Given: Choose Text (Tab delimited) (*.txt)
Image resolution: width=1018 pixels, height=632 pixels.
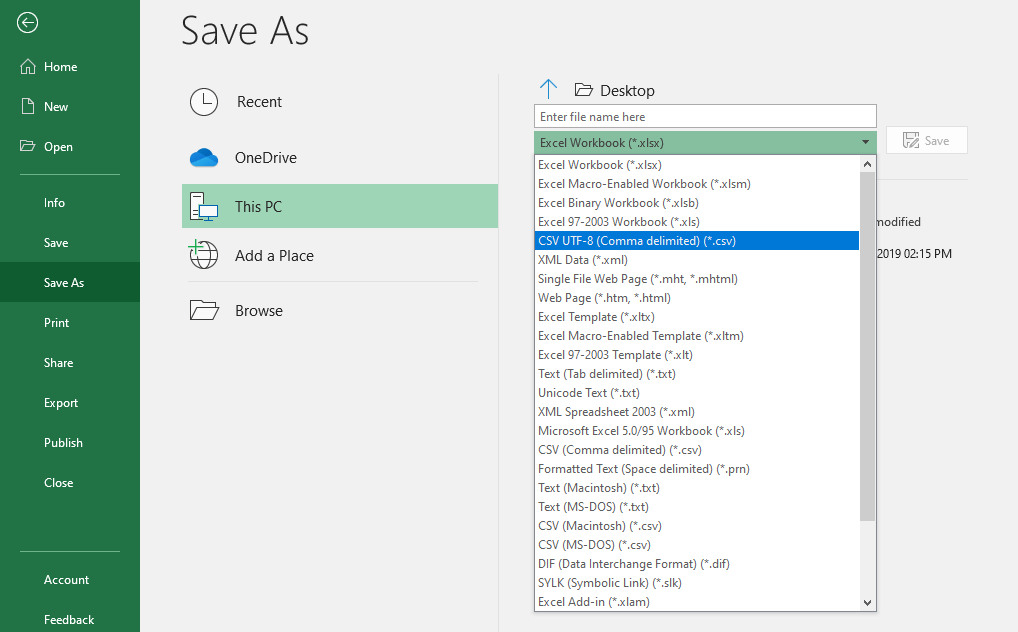Looking at the screenshot, I should tap(697, 373).
